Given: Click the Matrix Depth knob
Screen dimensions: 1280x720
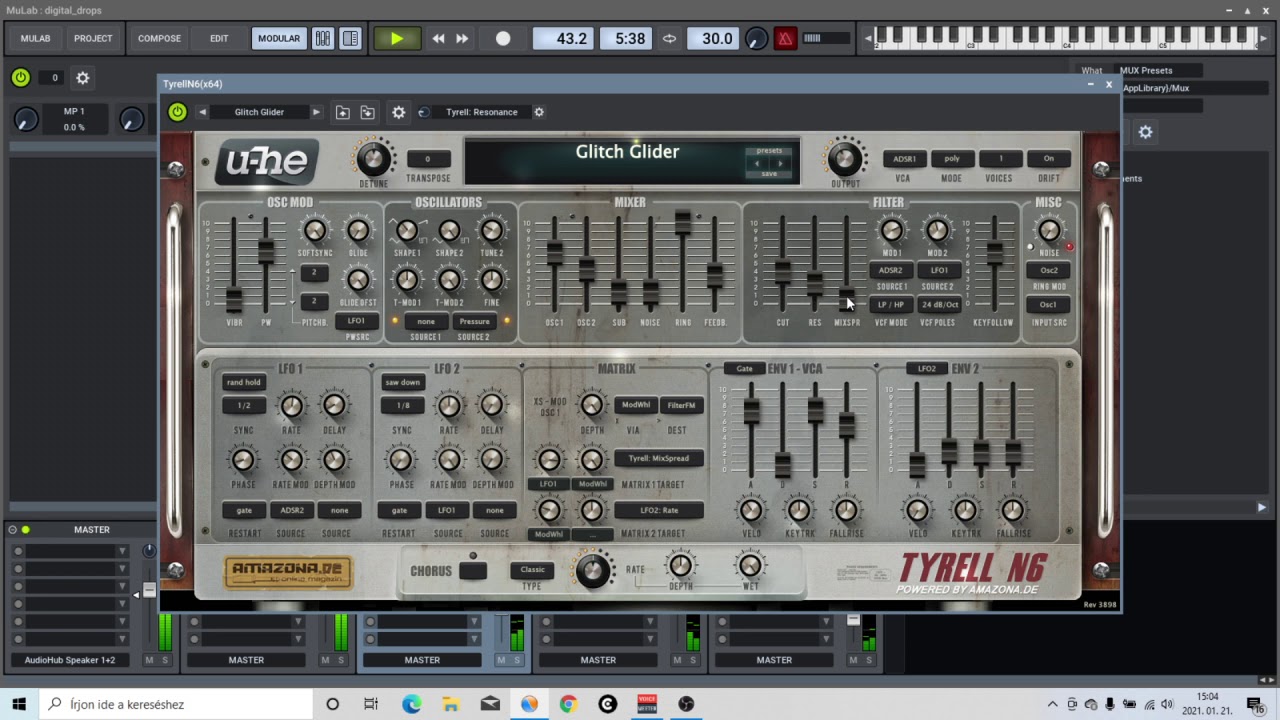Looking at the screenshot, I should (592, 405).
